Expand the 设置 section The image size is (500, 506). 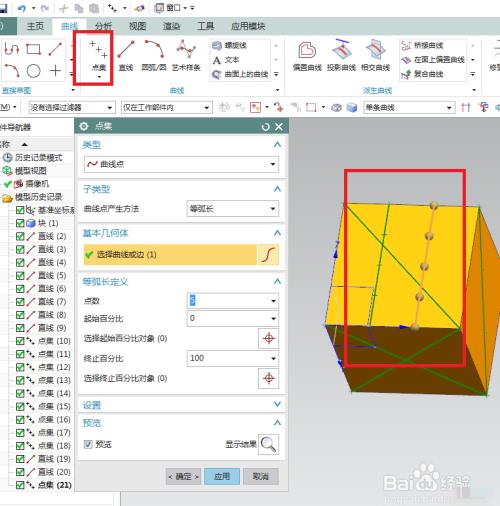277,404
